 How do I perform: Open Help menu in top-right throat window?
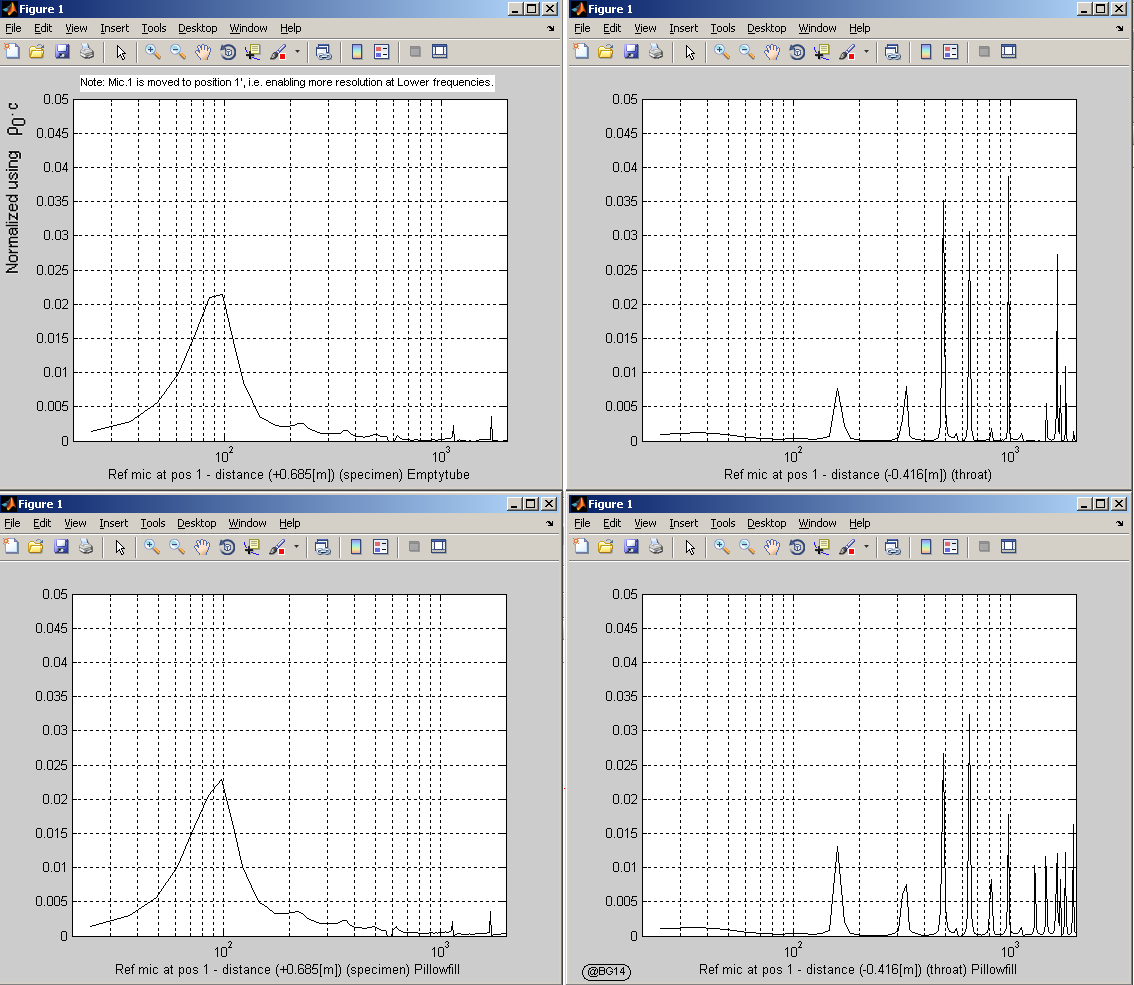(859, 28)
